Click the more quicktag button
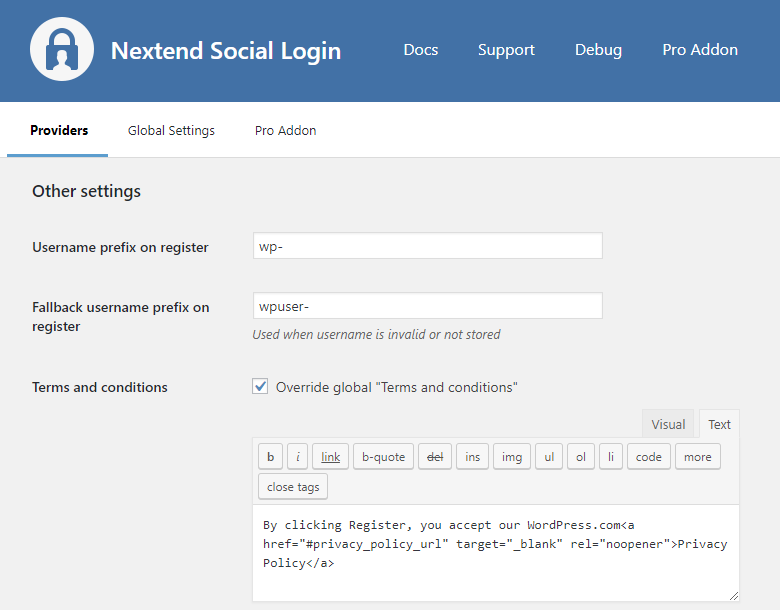The height and width of the screenshot is (610, 780). click(698, 457)
